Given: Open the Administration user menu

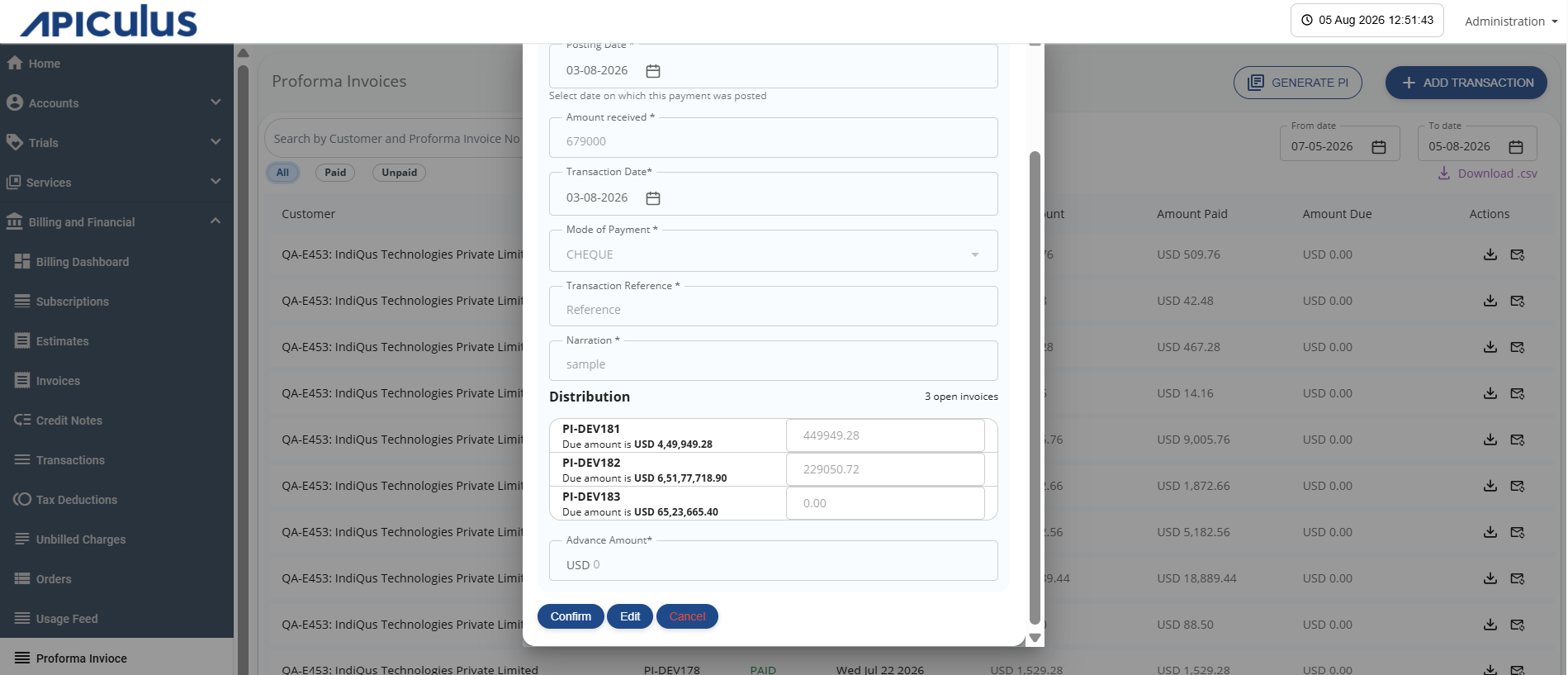Looking at the screenshot, I should pyautogui.click(x=1511, y=21).
